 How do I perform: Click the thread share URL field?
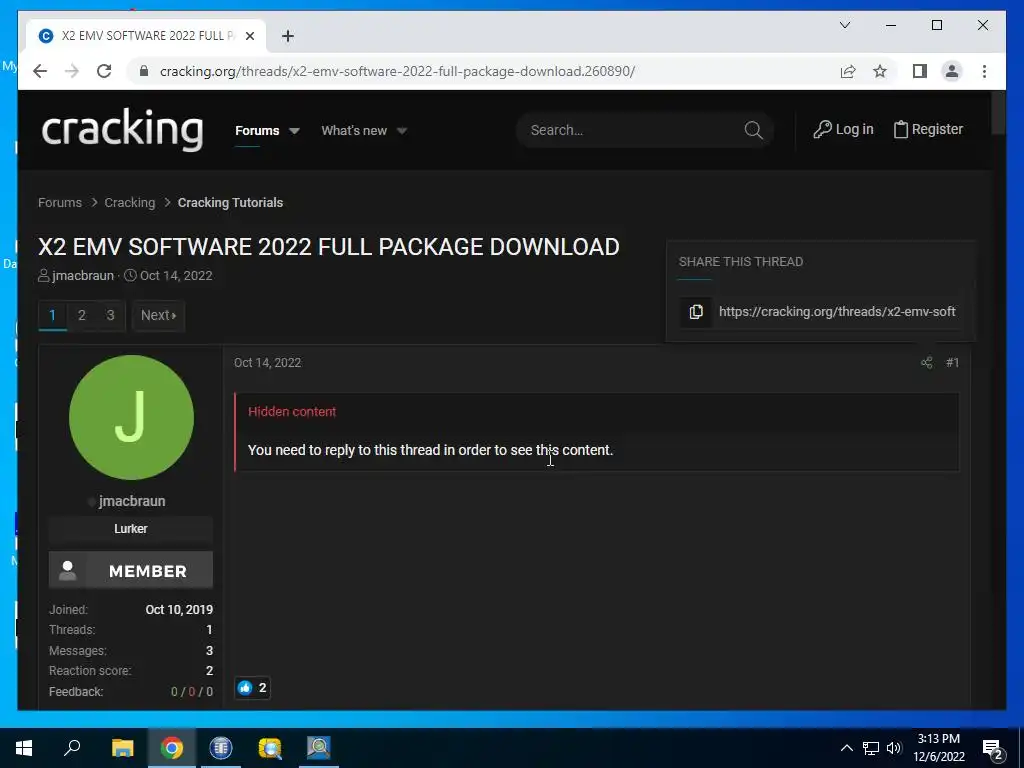coord(837,312)
